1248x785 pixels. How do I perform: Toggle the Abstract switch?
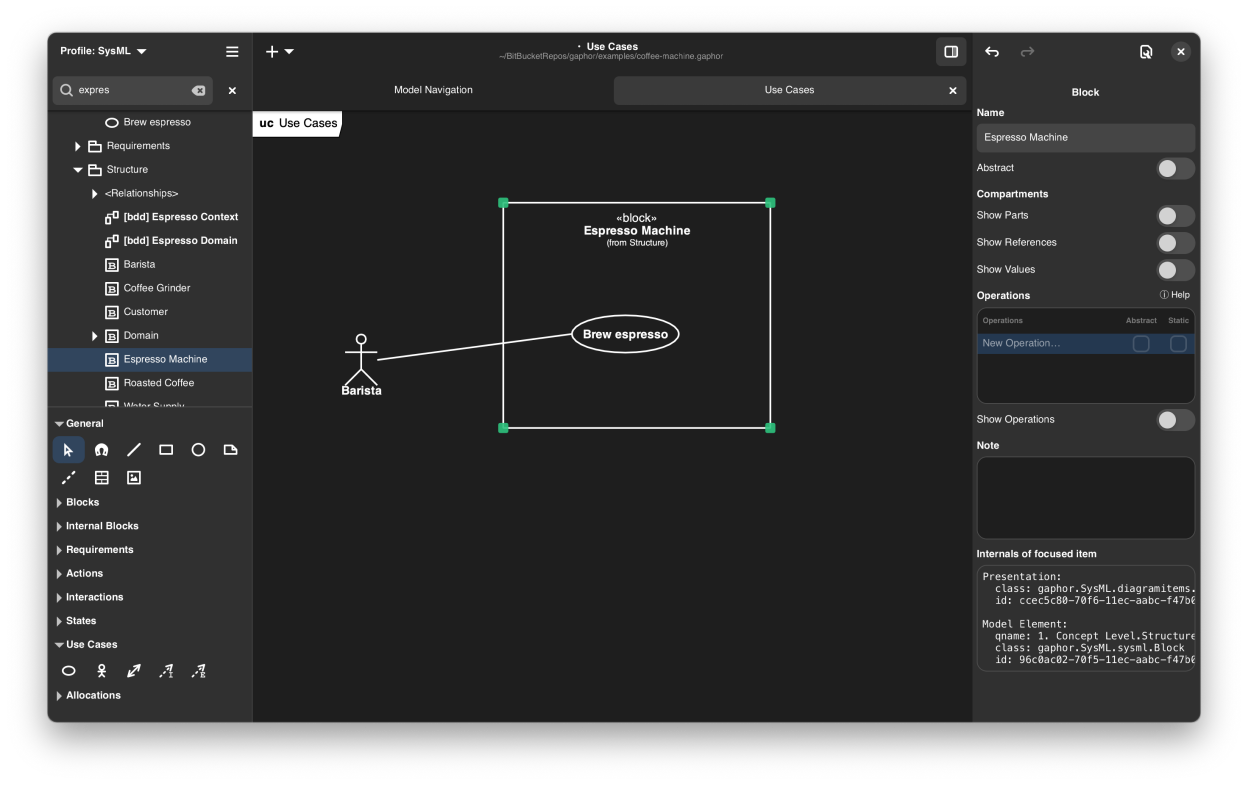click(x=1175, y=168)
